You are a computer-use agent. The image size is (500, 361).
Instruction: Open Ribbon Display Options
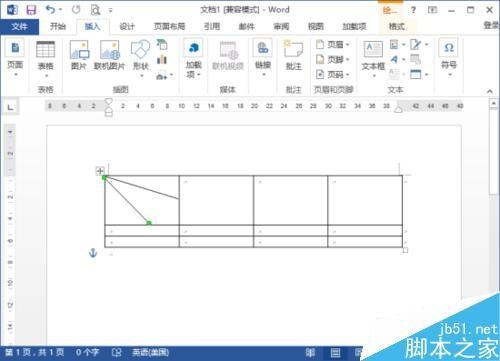(x=432, y=10)
